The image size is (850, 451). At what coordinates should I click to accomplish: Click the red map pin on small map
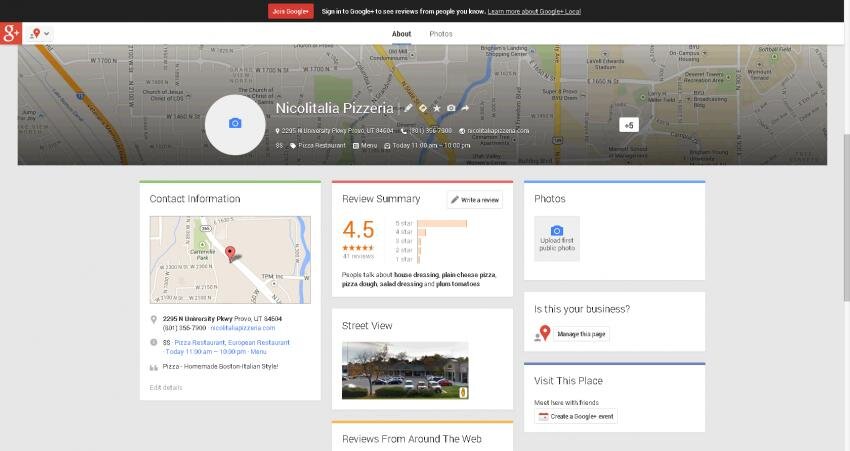[x=230, y=253]
